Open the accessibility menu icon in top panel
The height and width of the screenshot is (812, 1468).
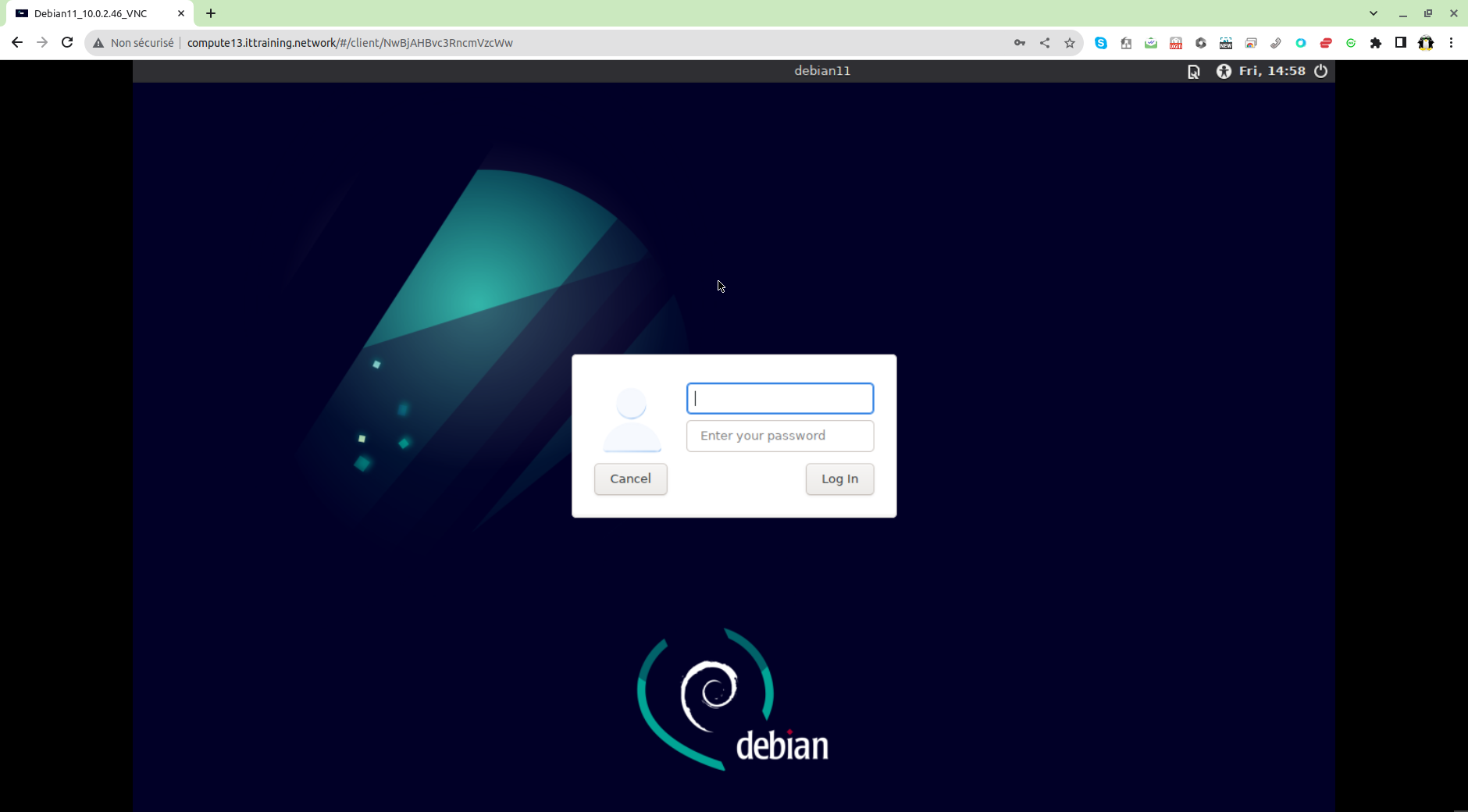coord(1224,71)
